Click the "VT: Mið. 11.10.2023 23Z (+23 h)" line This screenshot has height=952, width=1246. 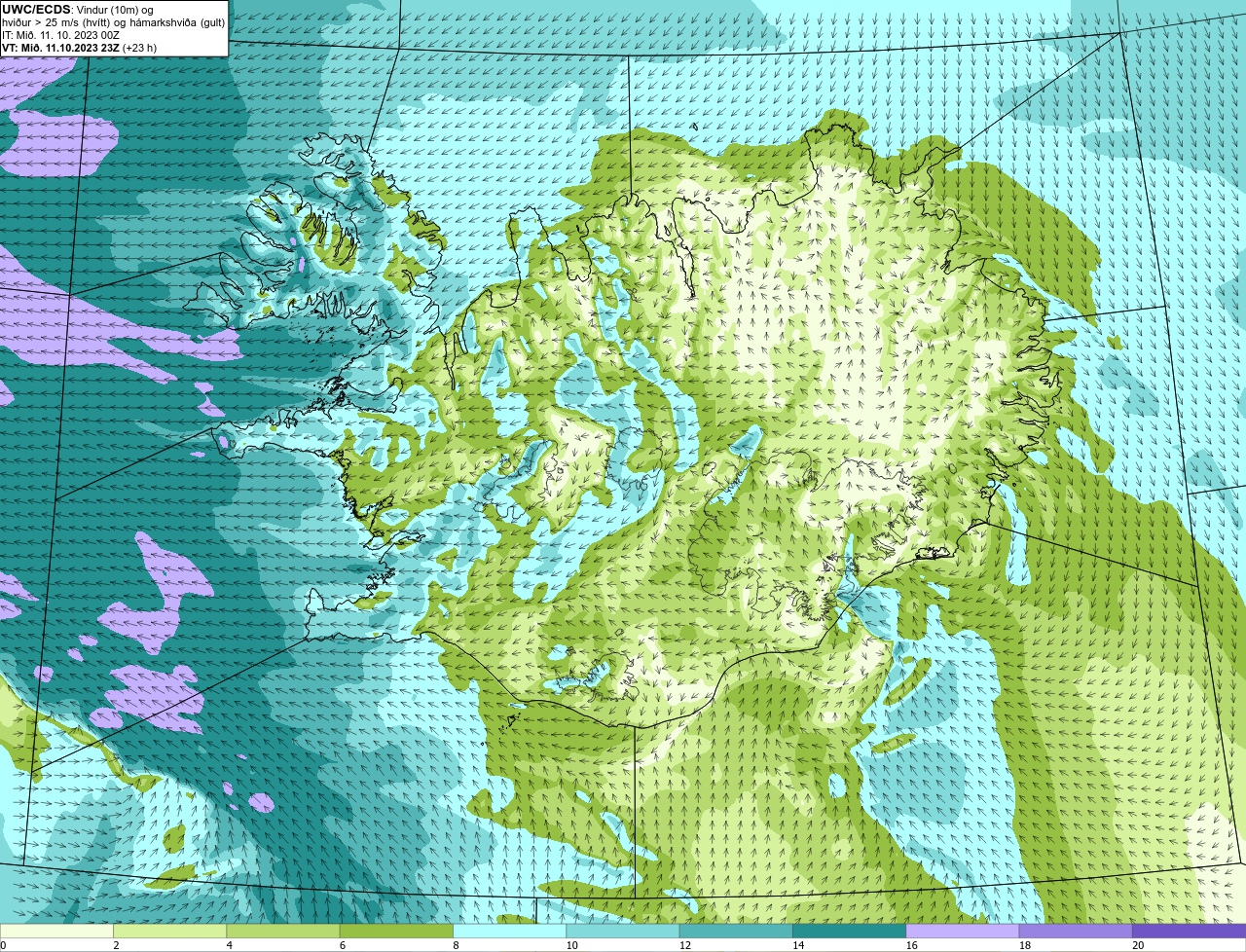[x=79, y=48]
